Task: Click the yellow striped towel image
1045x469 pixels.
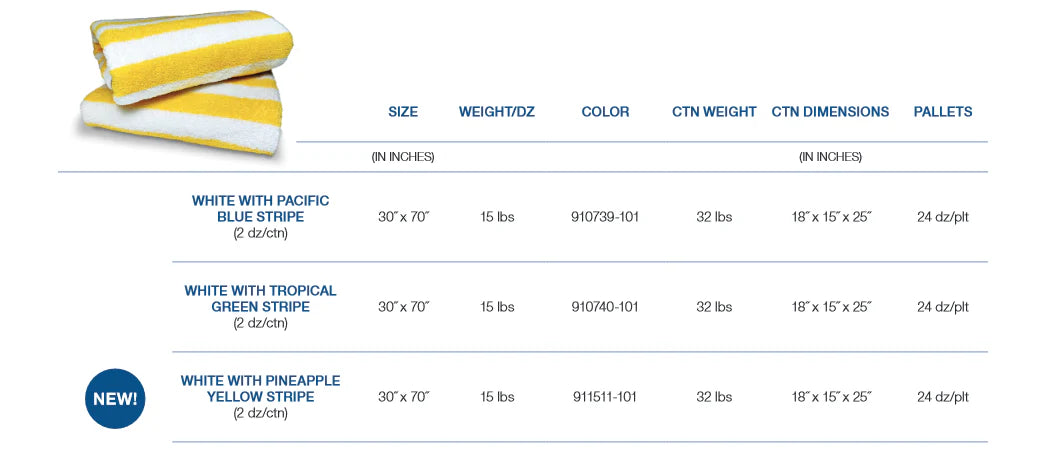Action: click(185, 85)
